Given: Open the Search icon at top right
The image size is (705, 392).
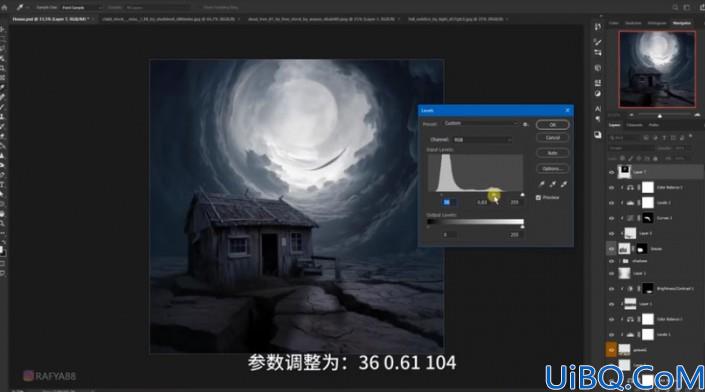Looking at the screenshot, I should click(x=675, y=7).
